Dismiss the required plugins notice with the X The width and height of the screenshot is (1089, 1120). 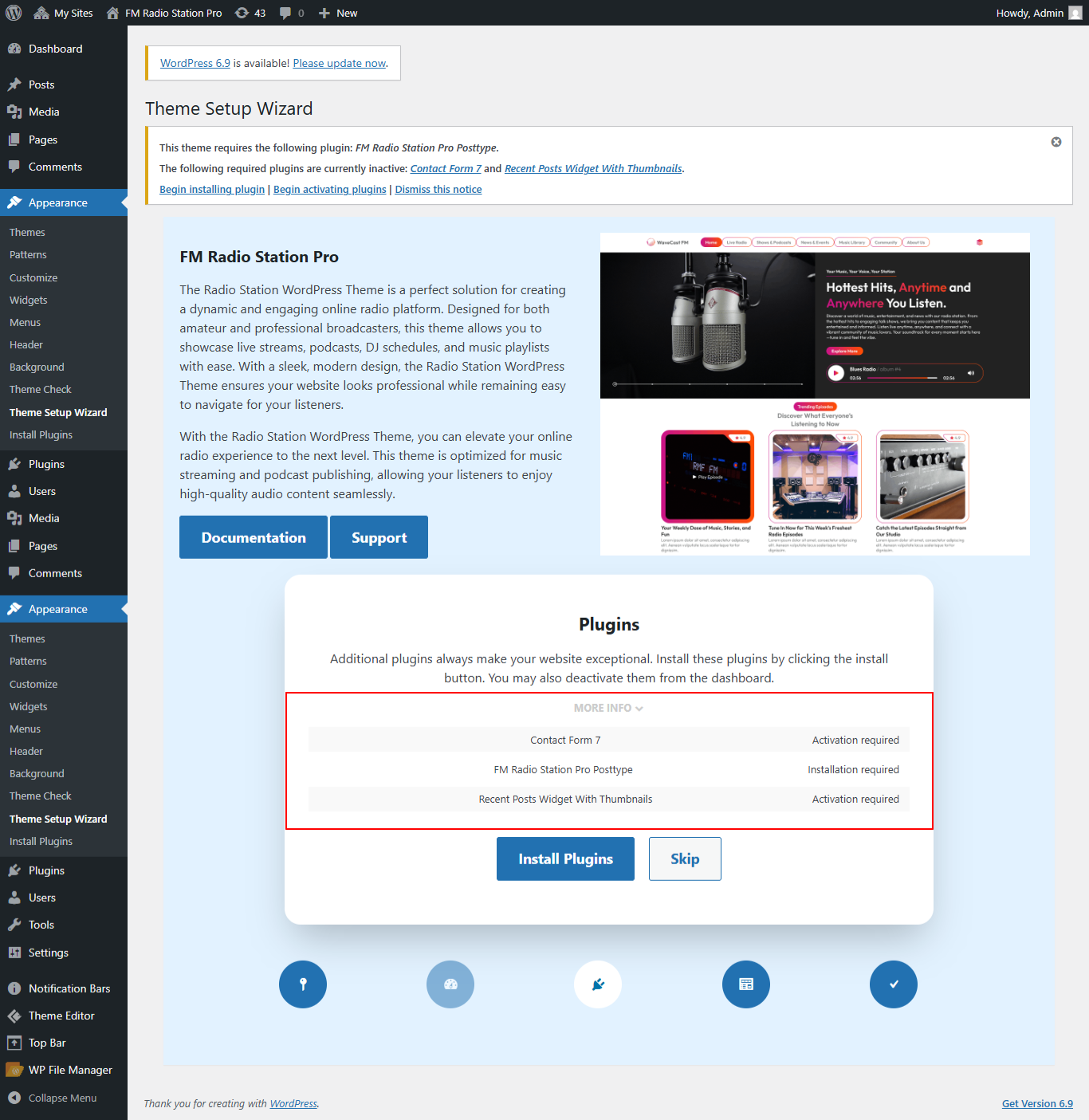click(1056, 141)
